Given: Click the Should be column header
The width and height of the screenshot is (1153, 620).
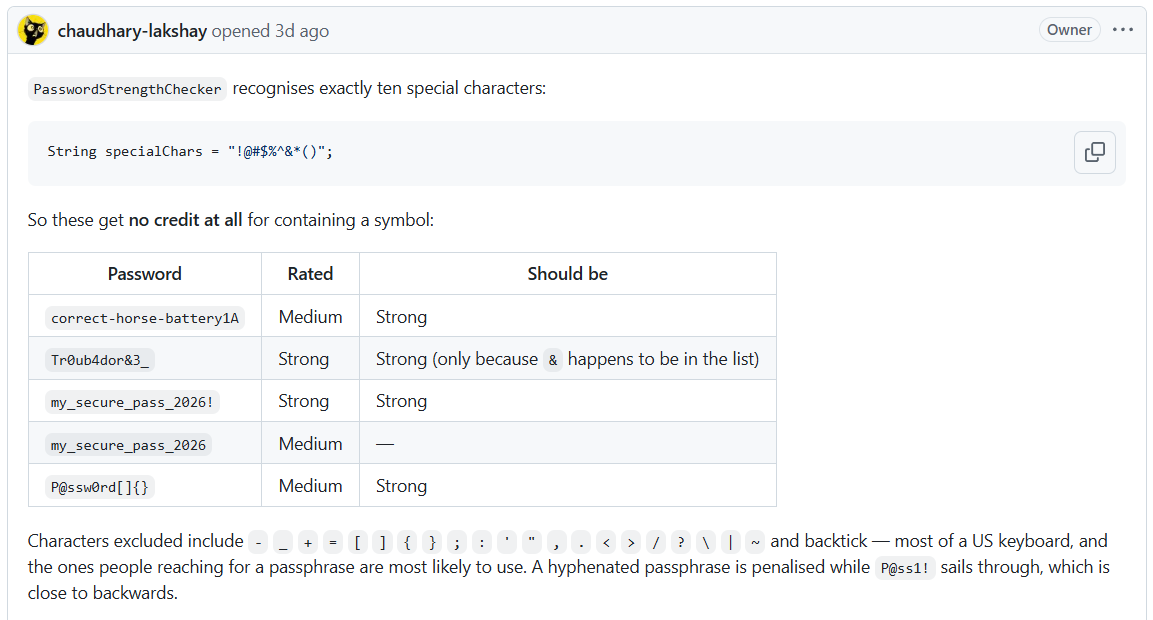Looking at the screenshot, I should pyautogui.click(x=568, y=274).
